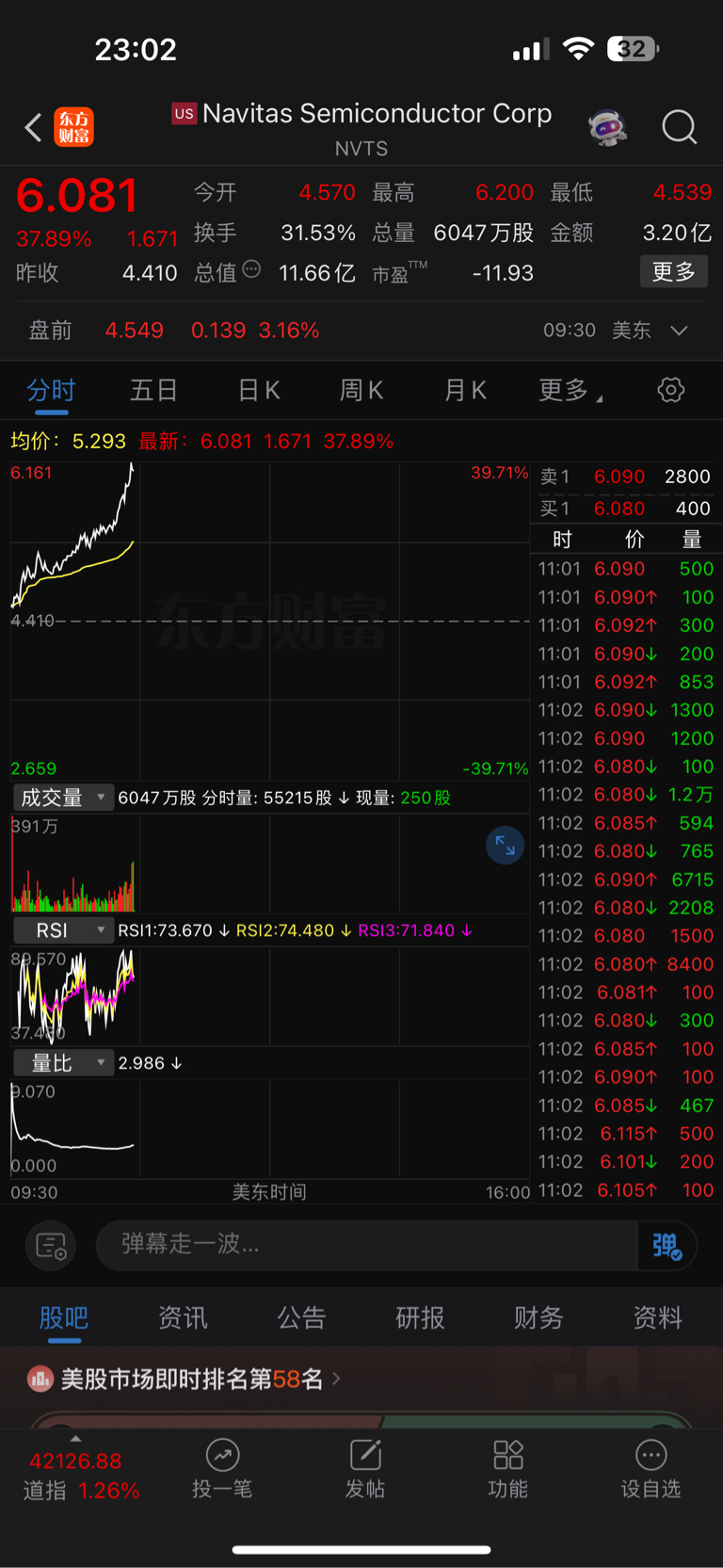
Task: Switch to the 月K chart tab
Action: click(x=465, y=390)
